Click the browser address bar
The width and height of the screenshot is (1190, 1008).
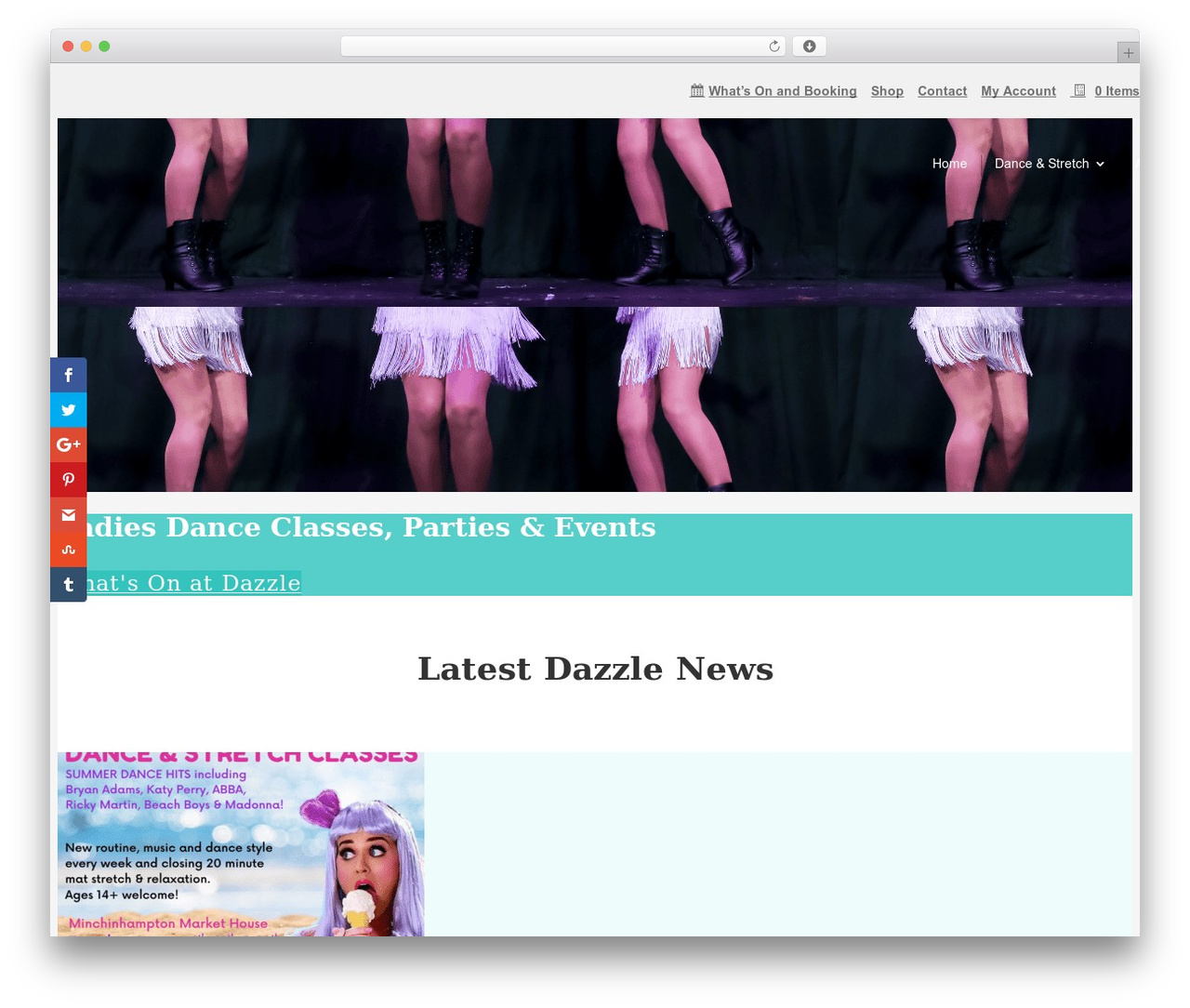click(x=562, y=46)
